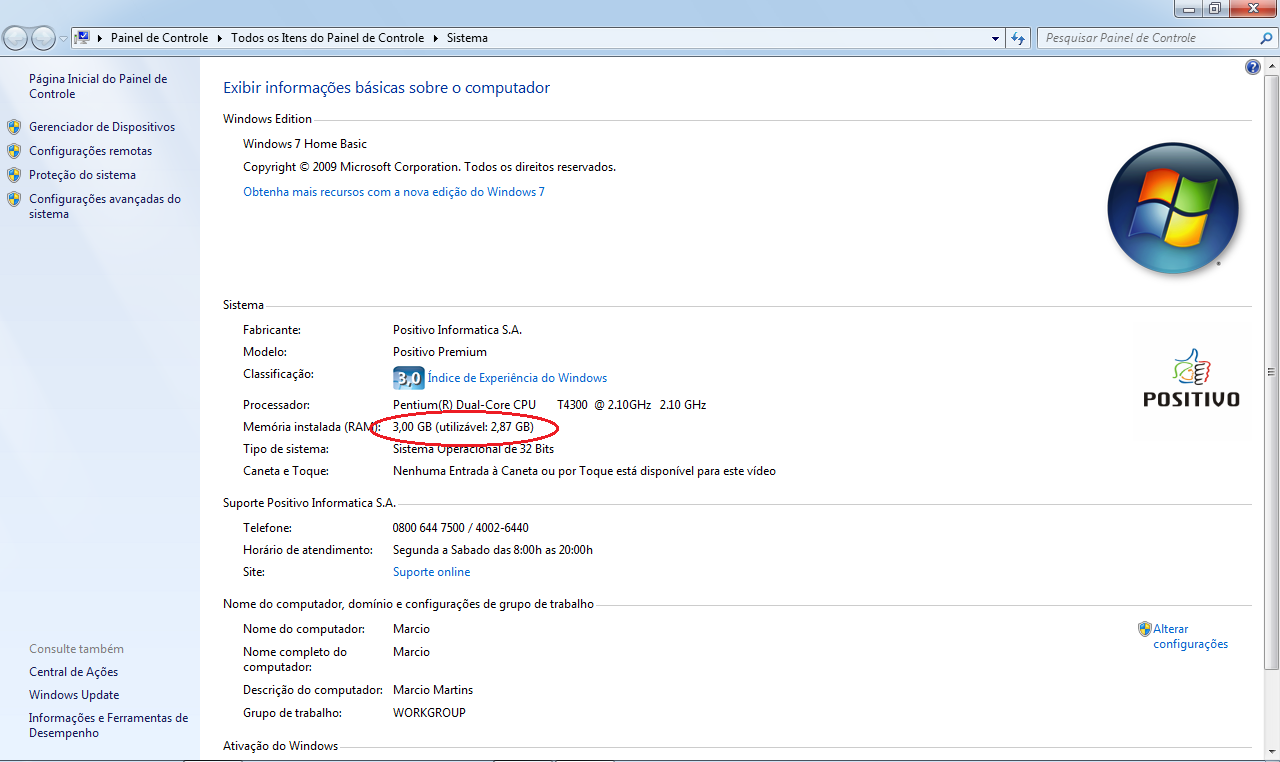Refresh the address bar location
This screenshot has height=762, width=1280.
1018,38
